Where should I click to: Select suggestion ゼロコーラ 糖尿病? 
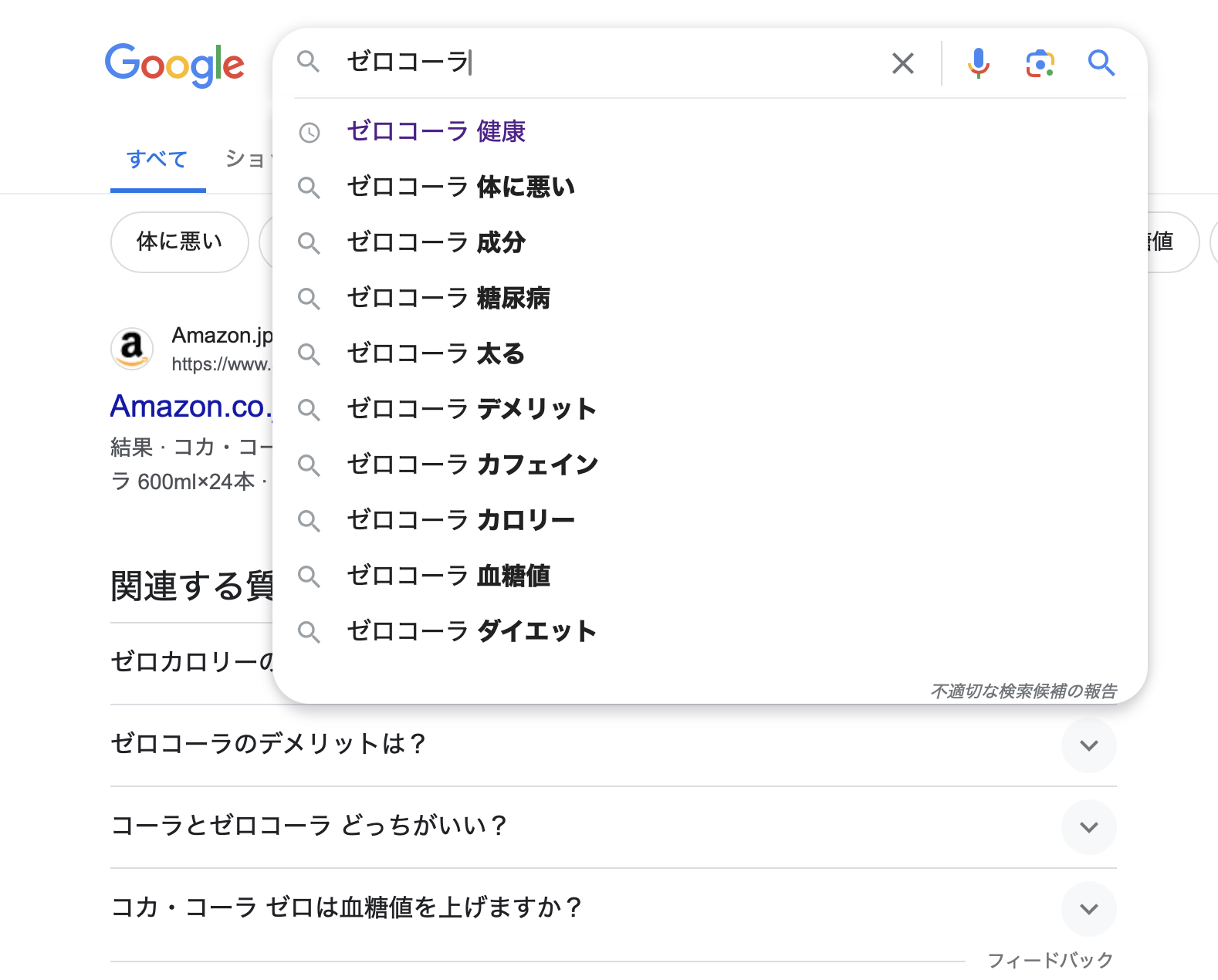(709, 299)
